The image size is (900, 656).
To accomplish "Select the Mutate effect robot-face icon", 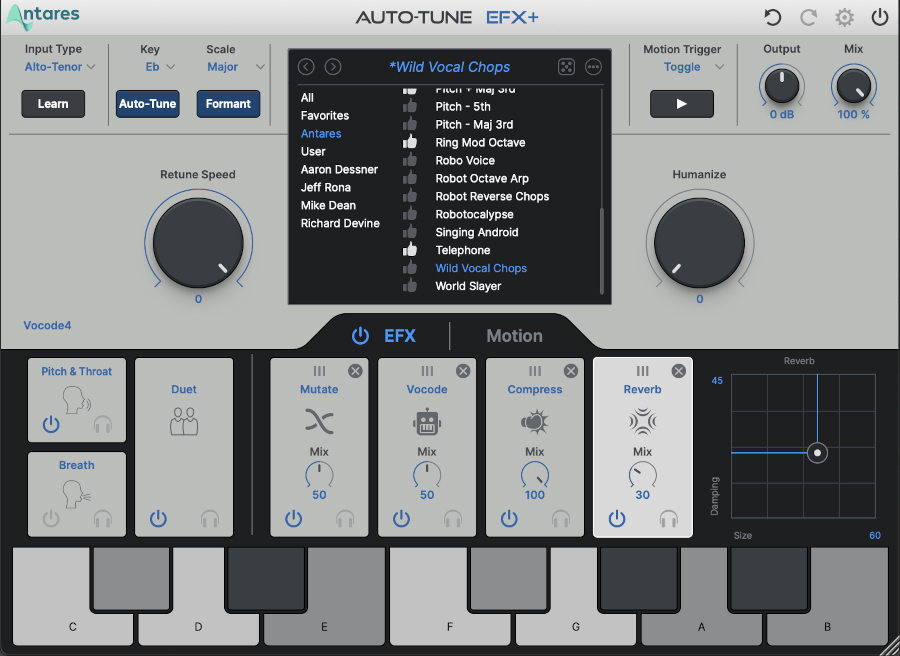I will click(x=319, y=422).
